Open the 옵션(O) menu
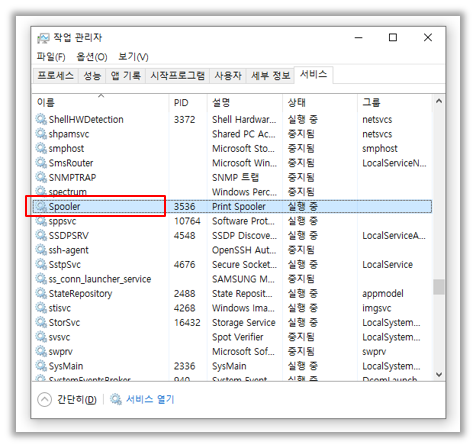476x446 pixels. (x=92, y=57)
